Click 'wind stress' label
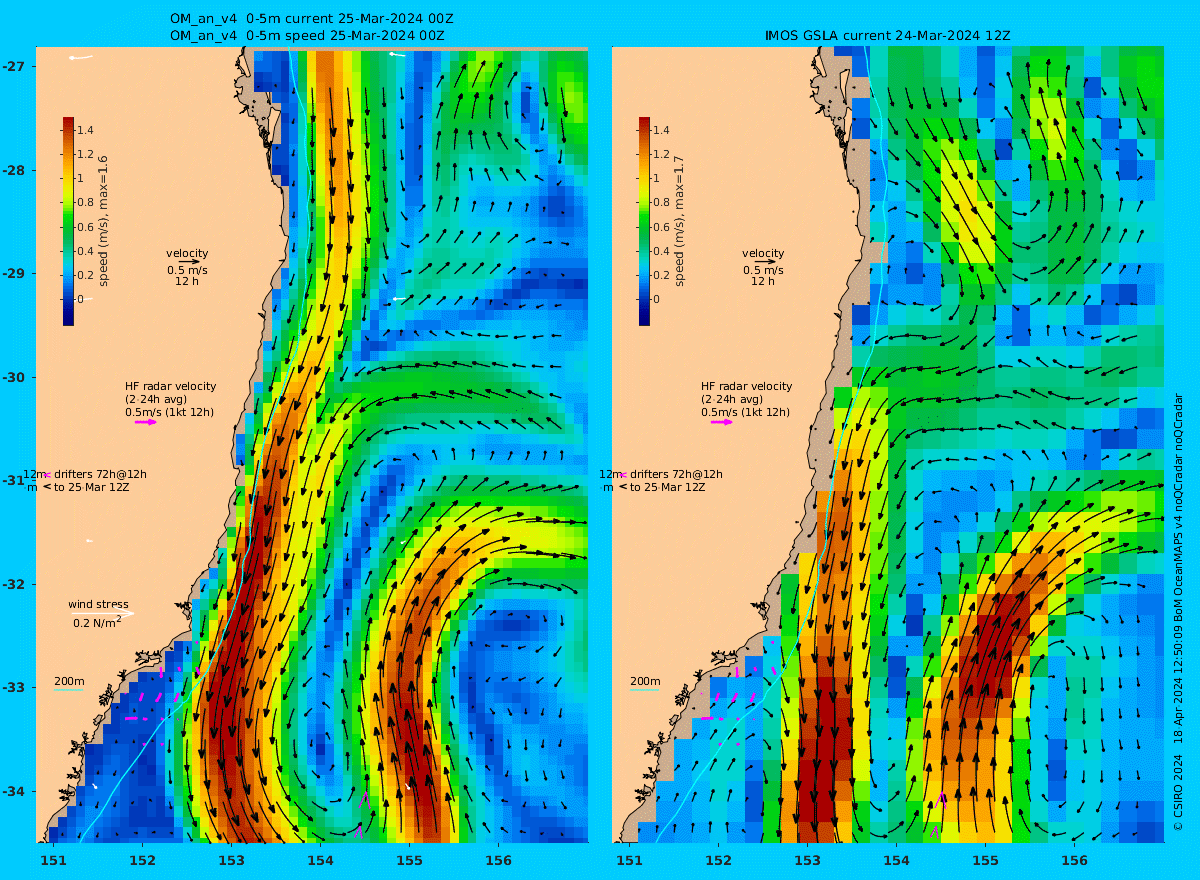 pyautogui.click(x=98, y=604)
